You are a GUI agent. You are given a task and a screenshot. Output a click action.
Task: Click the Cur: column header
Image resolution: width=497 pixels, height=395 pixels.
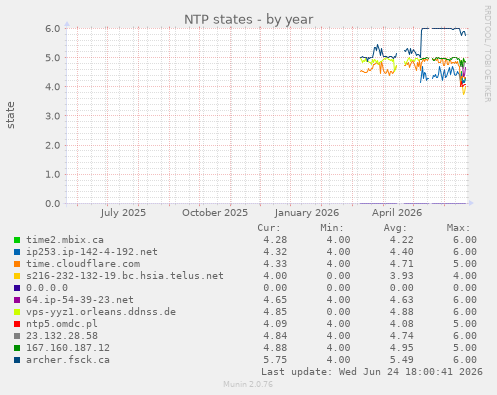(269, 228)
